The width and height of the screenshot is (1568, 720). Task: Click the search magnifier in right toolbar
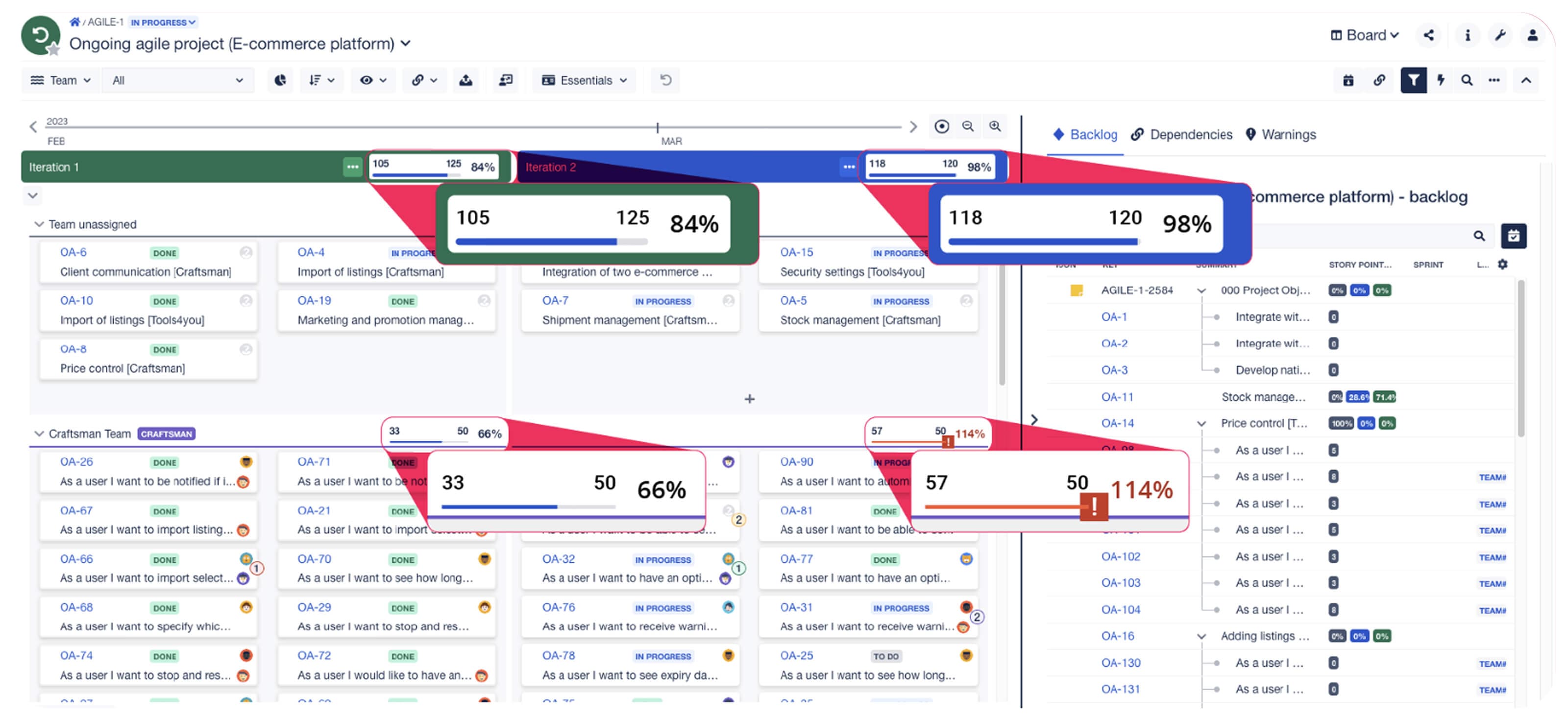point(1467,80)
